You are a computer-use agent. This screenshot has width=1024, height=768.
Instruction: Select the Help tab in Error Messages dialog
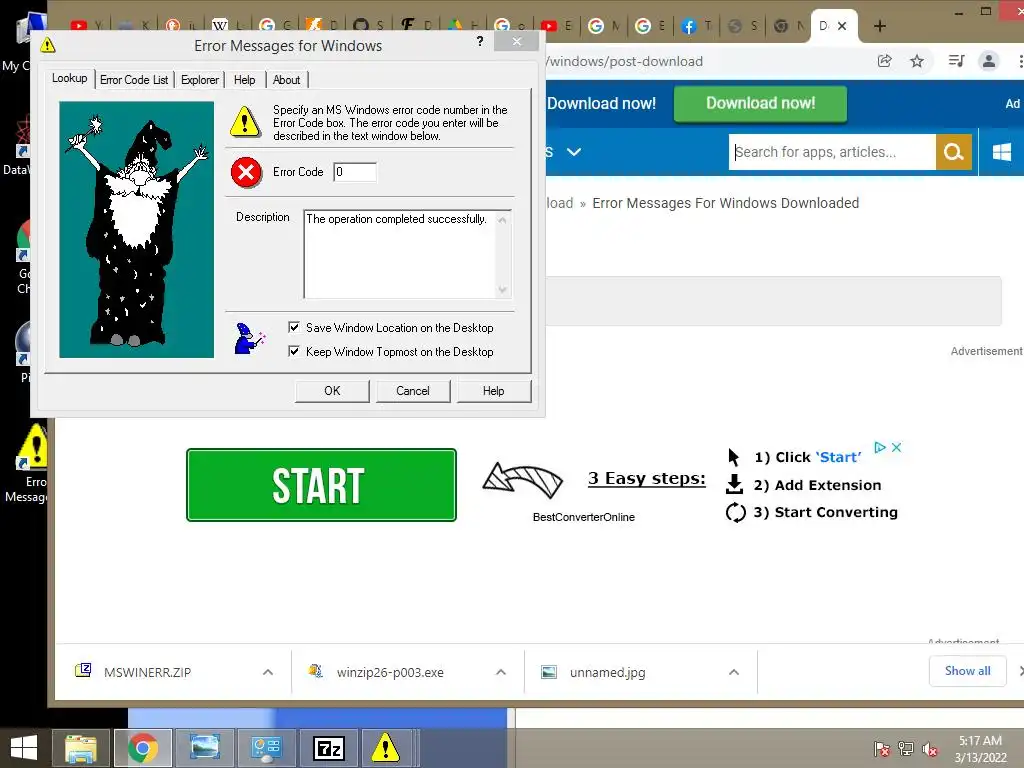tap(245, 80)
